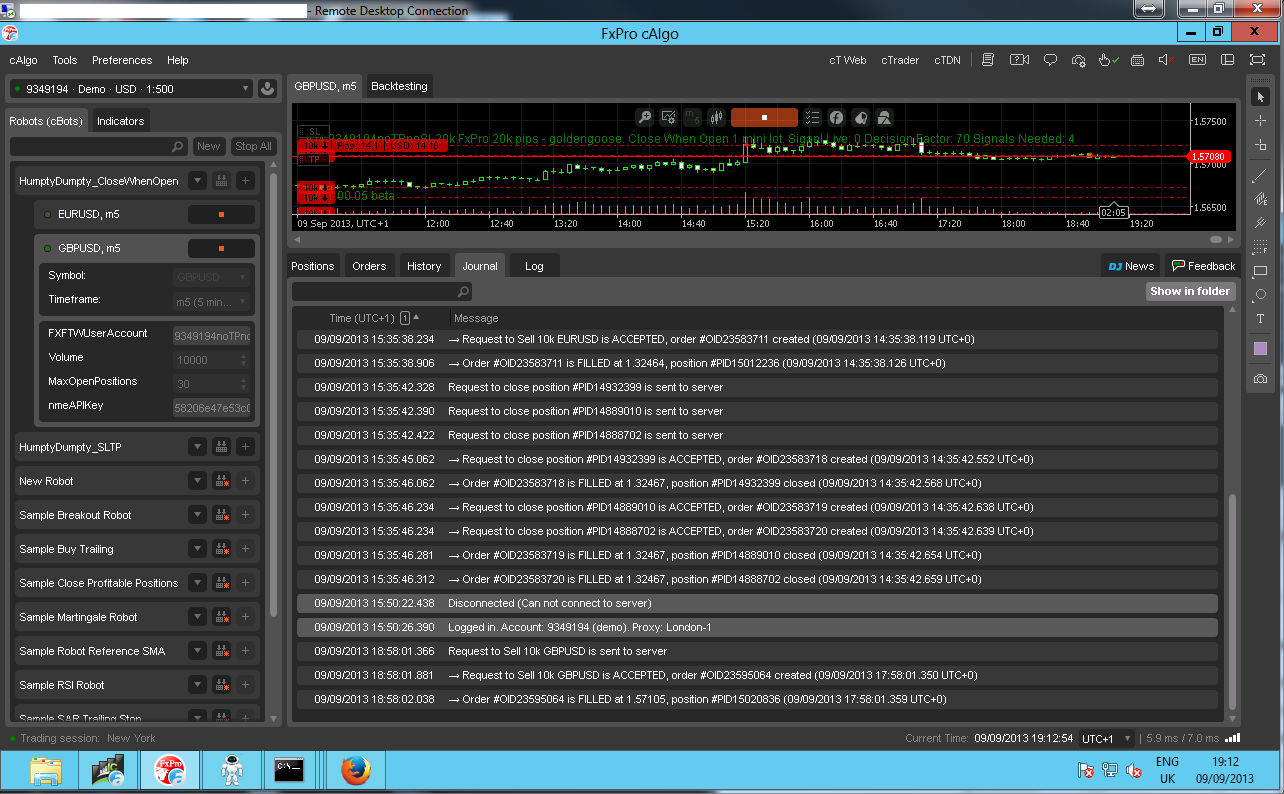
Task: Expand Sample Breakout Robot dropdown arrow
Action: 197,515
